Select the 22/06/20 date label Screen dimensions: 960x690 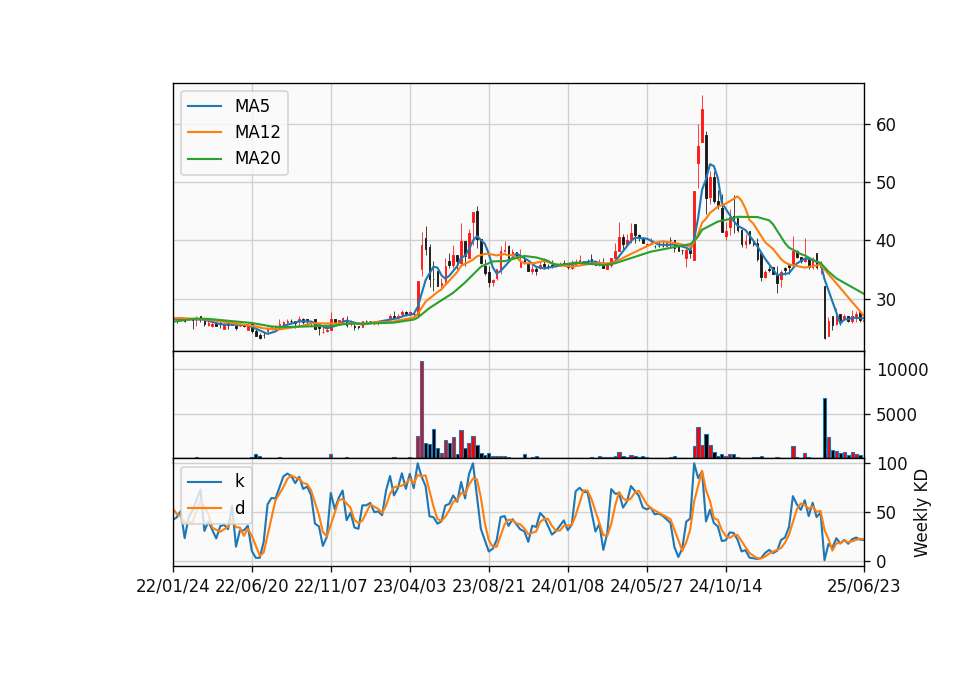[x=252, y=586]
